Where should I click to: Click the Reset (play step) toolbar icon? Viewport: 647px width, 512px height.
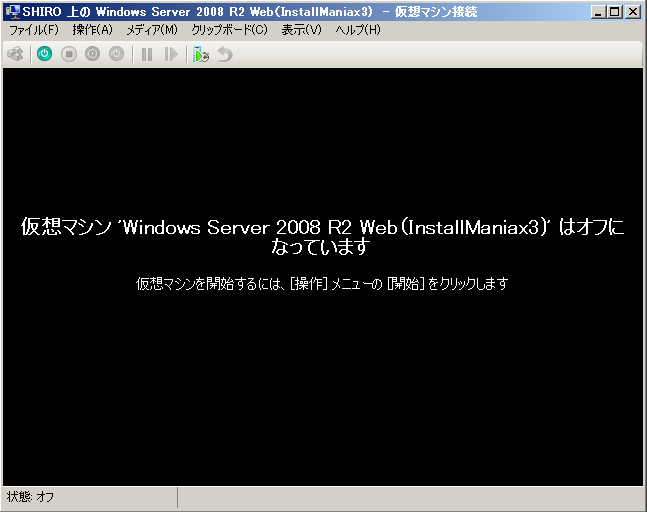pos(170,54)
